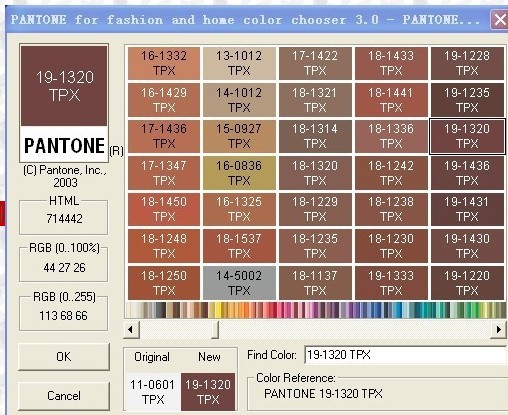Pick the 16-1325 TPX swatch
508x415 pixels.
point(239,209)
